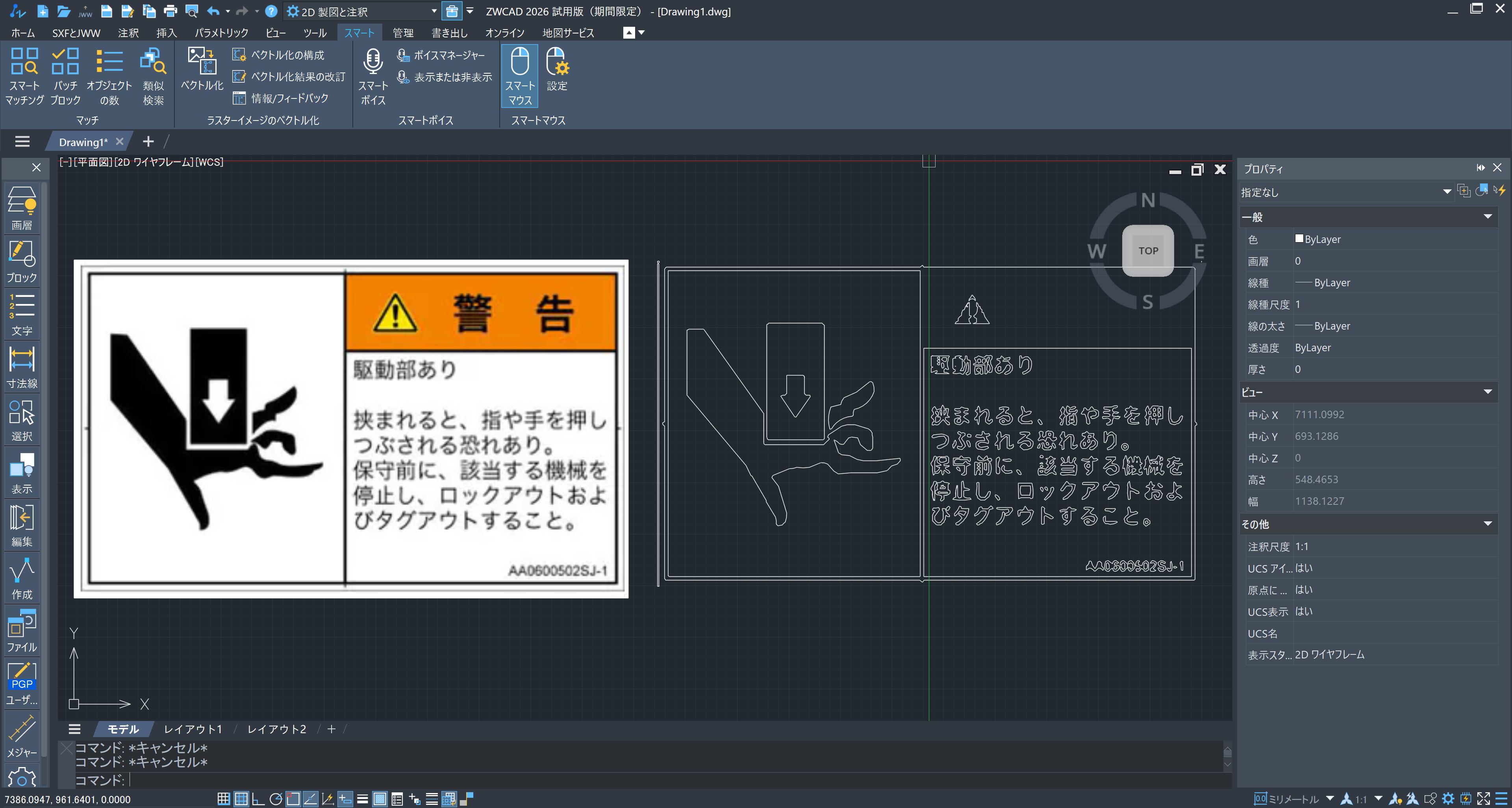Viewport: 1512px width, 808px height.
Task: Open the ミリメートル units dropdown arrow
Action: (1330, 799)
